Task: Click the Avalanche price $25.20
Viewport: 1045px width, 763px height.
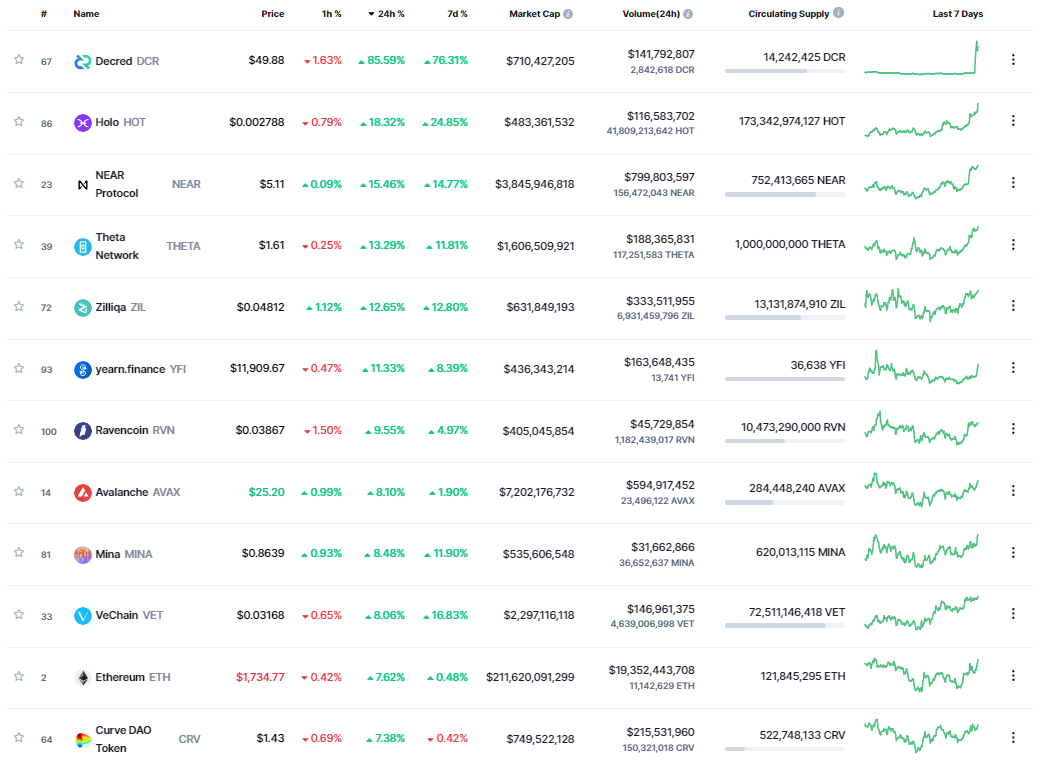Action: tap(267, 492)
